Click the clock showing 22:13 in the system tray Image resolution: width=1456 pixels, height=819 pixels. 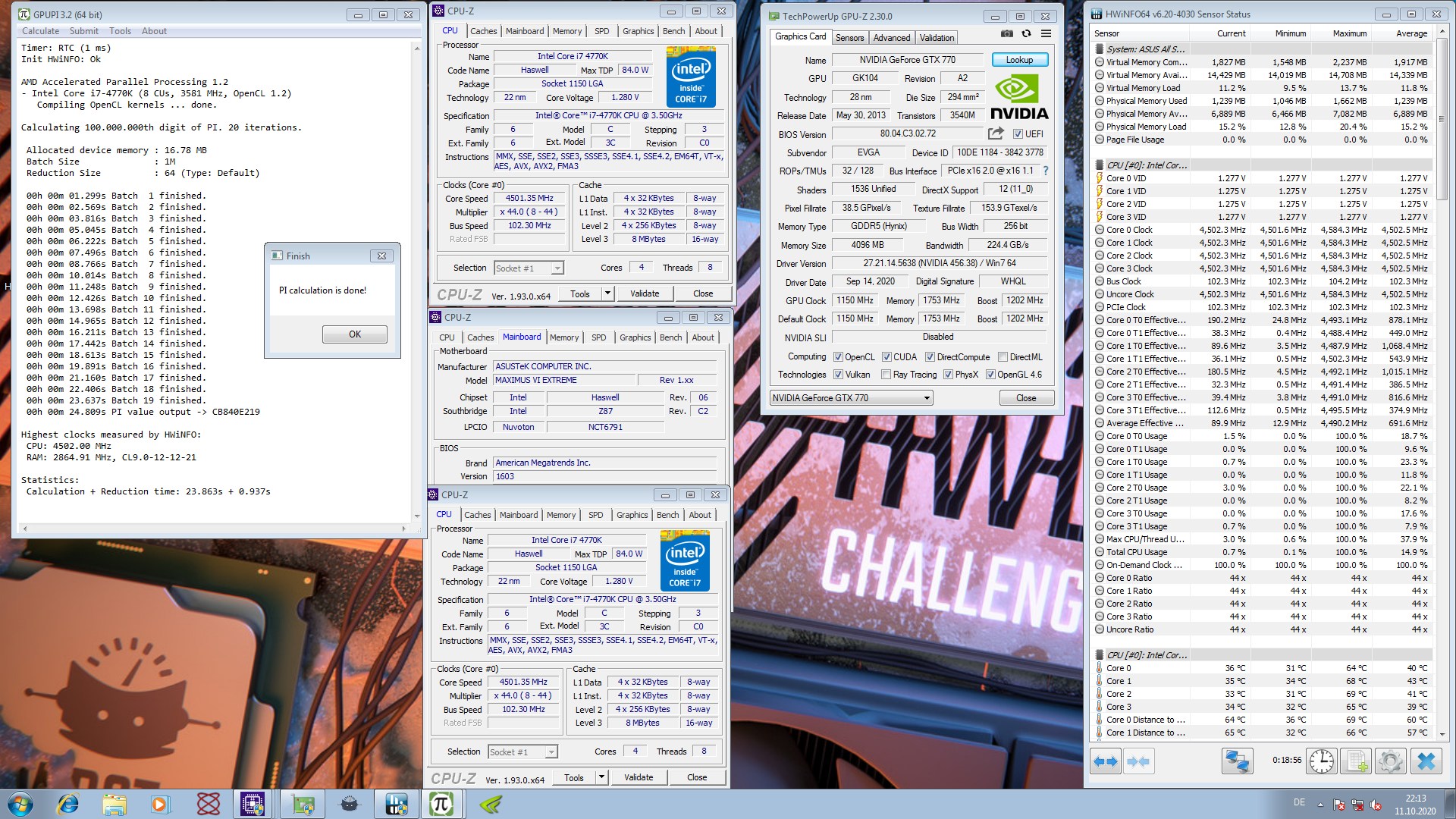pyautogui.click(x=1414, y=799)
